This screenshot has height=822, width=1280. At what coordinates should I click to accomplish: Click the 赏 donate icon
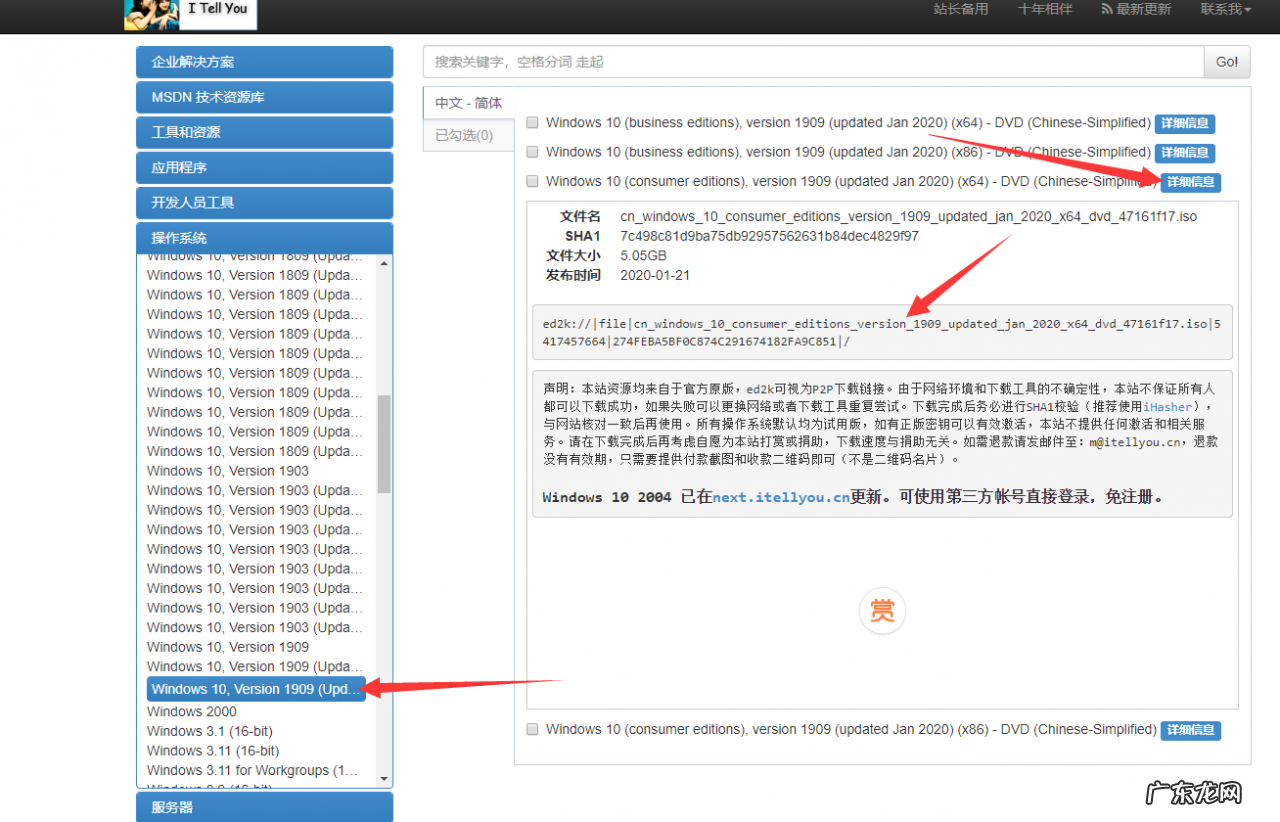click(882, 610)
